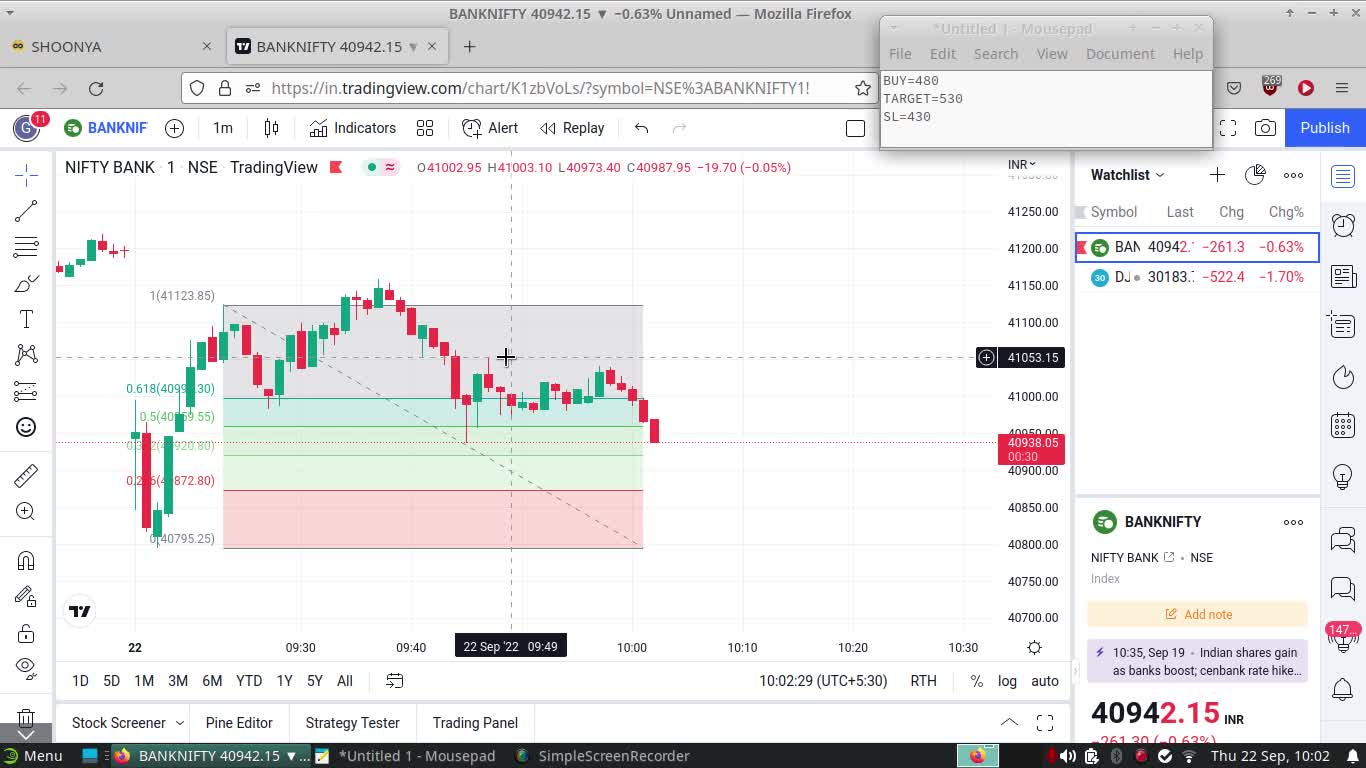Toggle lock all drawing tools
Viewport: 1366px width, 768px height.
pos(26,634)
